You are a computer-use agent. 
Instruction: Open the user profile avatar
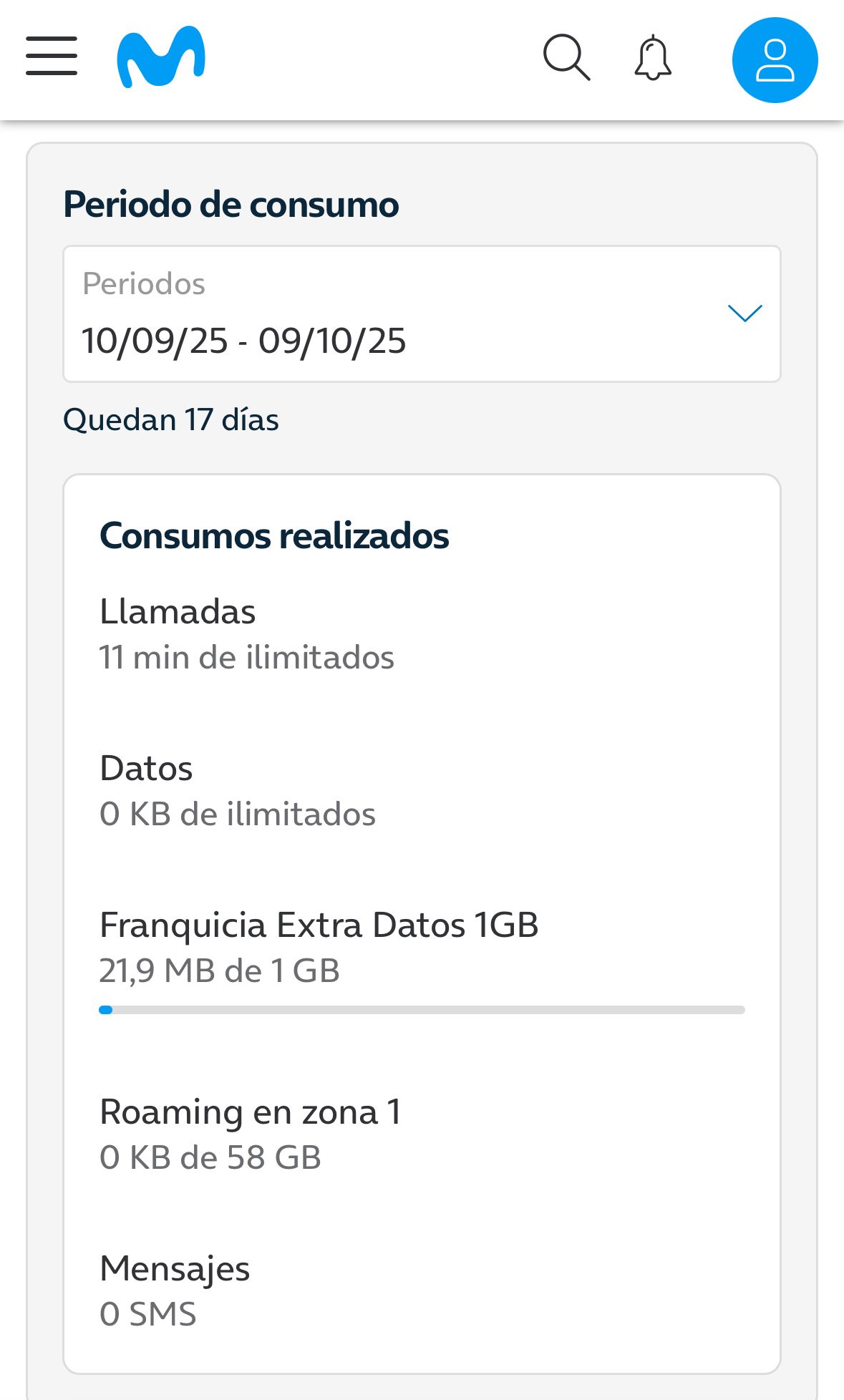[775, 60]
